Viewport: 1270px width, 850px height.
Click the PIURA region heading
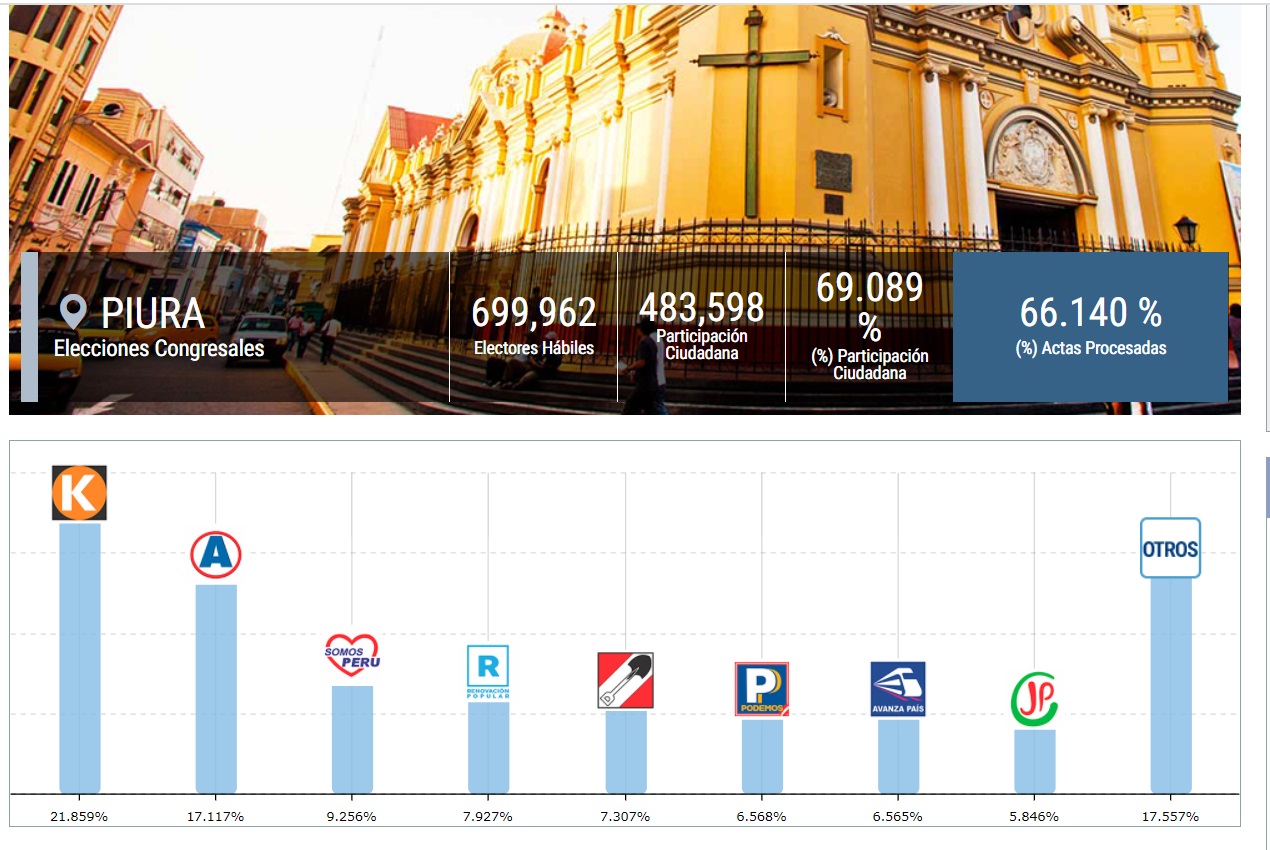[153, 314]
